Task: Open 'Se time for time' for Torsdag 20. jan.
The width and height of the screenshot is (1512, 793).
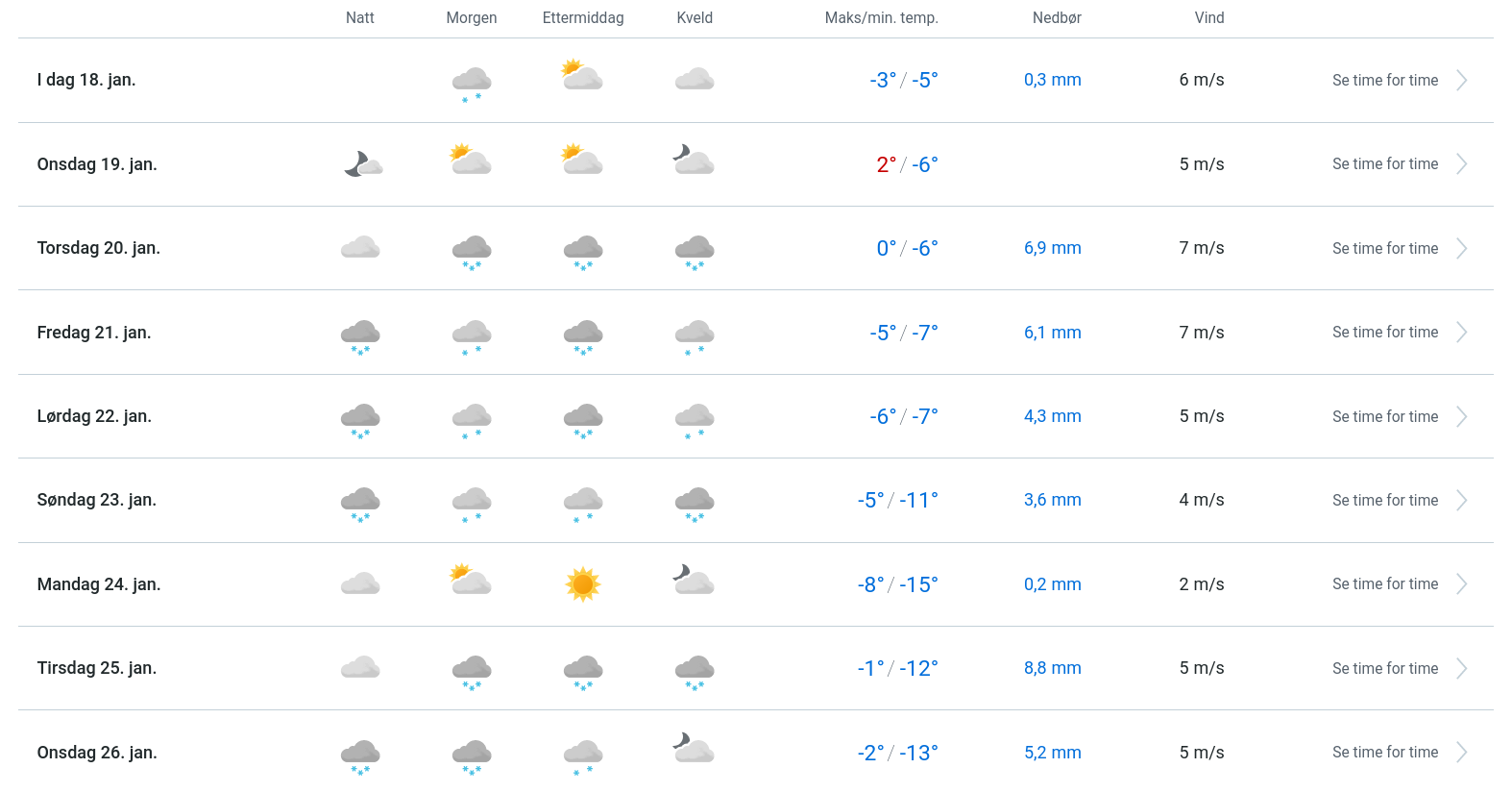Action: click(x=1384, y=249)
